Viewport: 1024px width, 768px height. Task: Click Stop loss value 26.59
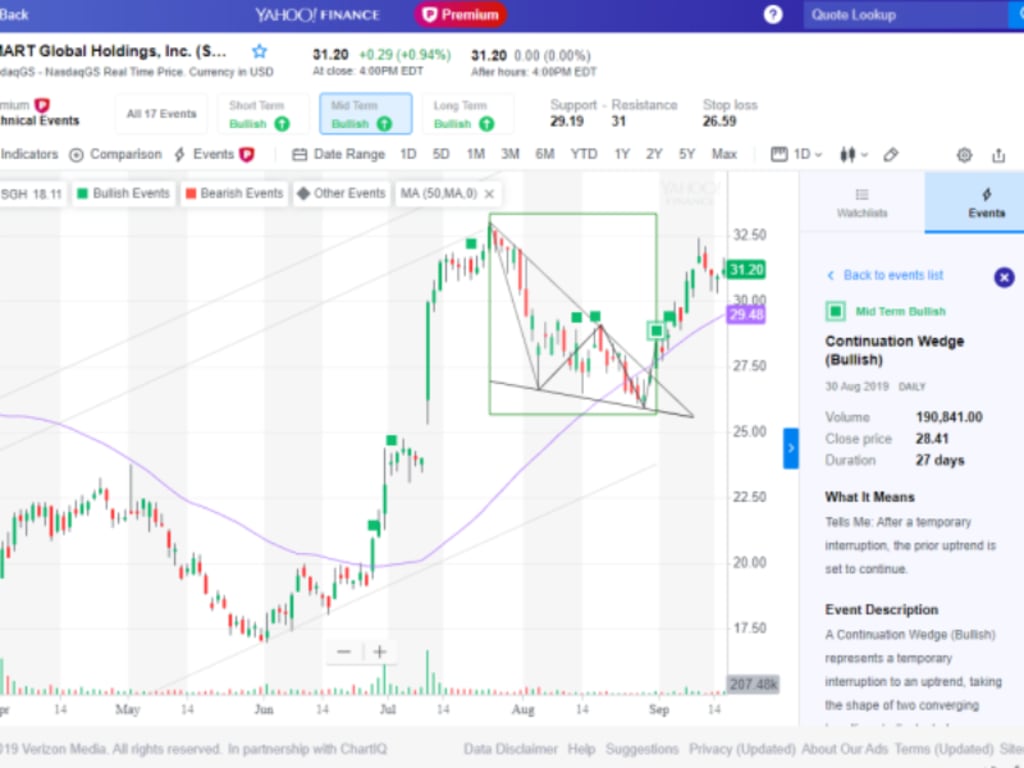point(719,121)
